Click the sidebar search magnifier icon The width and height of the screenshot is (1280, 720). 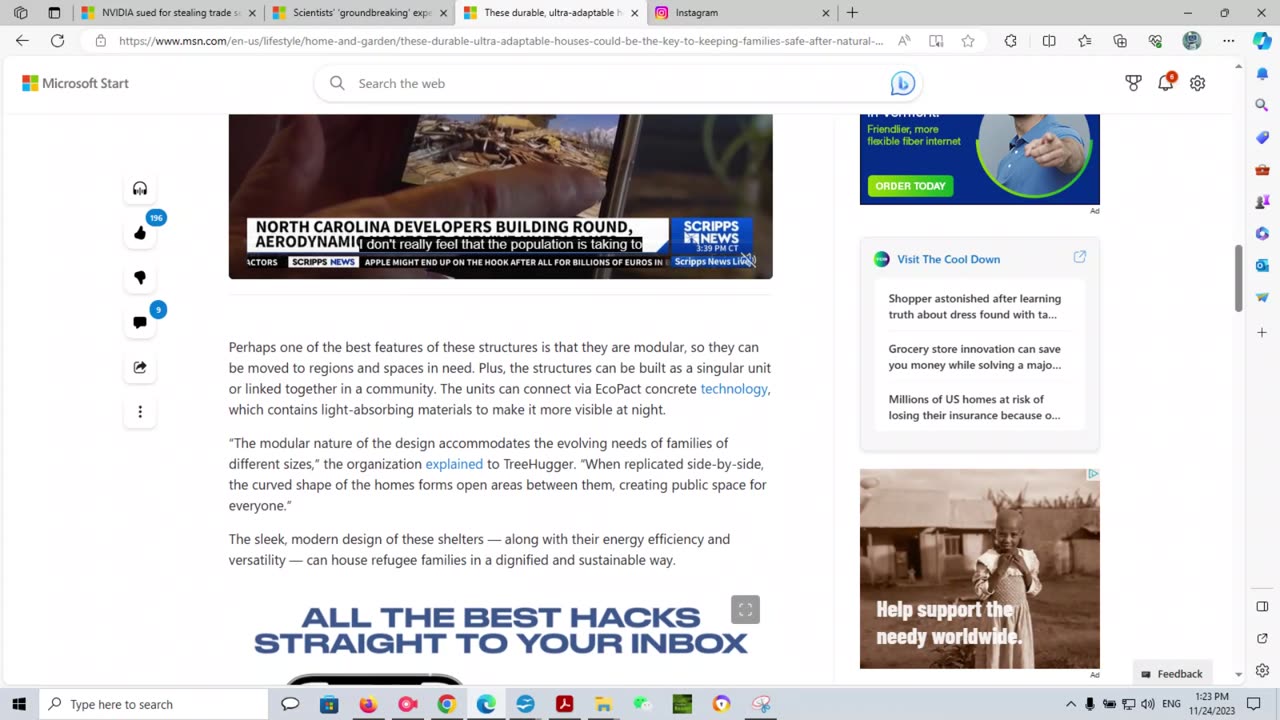[x=1262, y=105]
